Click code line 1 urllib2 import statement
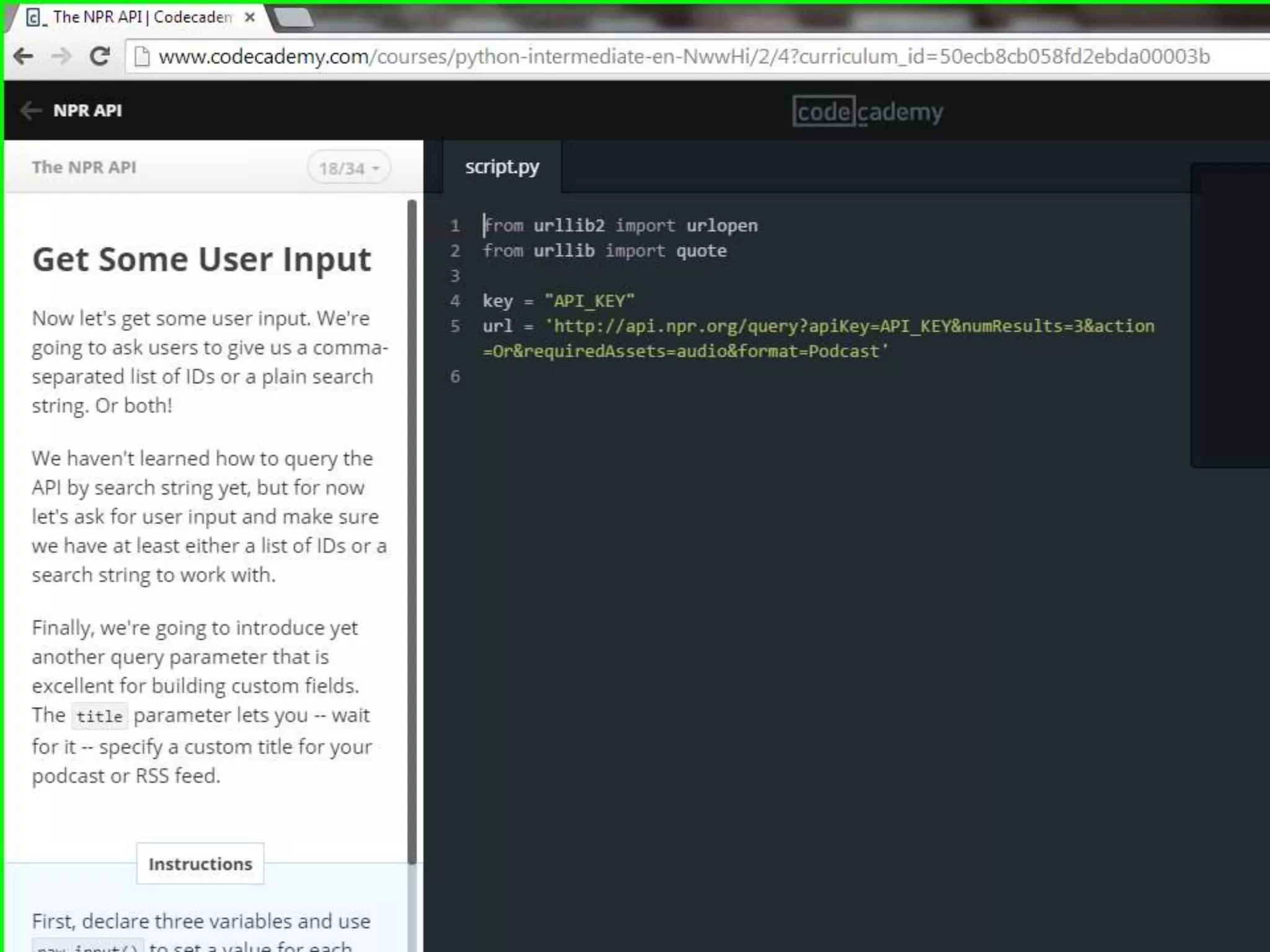Image resolution: width=1270 pixels, height=952 pixels. [620, 225]
